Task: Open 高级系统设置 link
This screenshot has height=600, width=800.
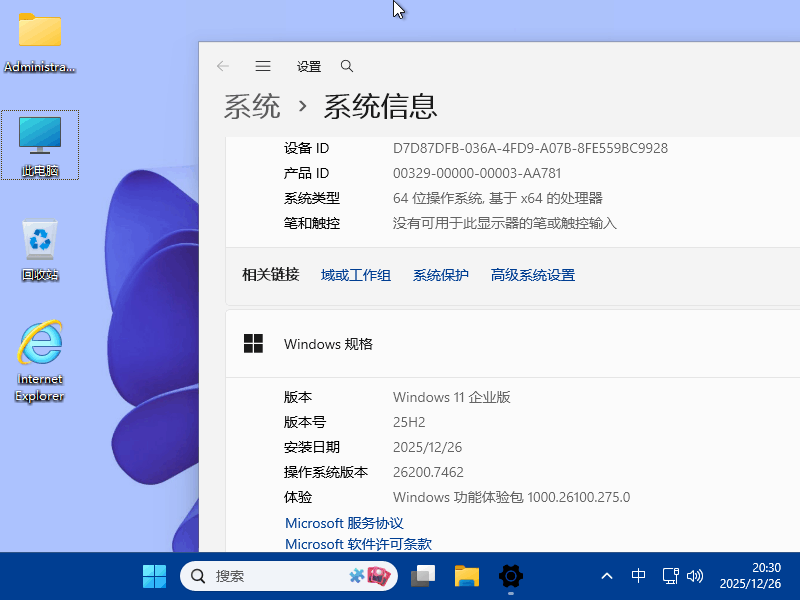Action: (x=532, y=274)
